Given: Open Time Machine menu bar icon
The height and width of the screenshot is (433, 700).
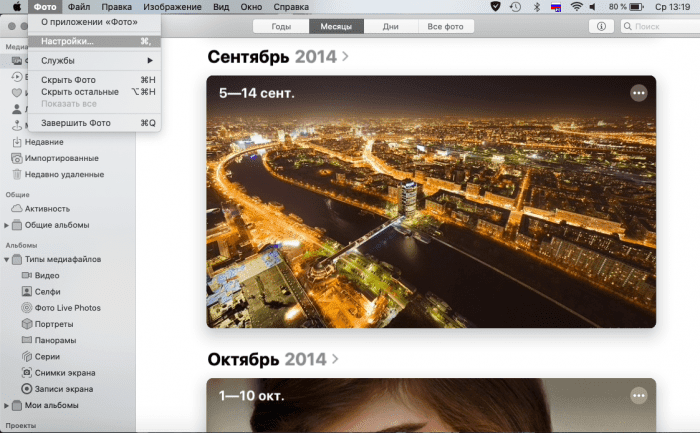Looking at the screenshot, I should click(516, 7).
